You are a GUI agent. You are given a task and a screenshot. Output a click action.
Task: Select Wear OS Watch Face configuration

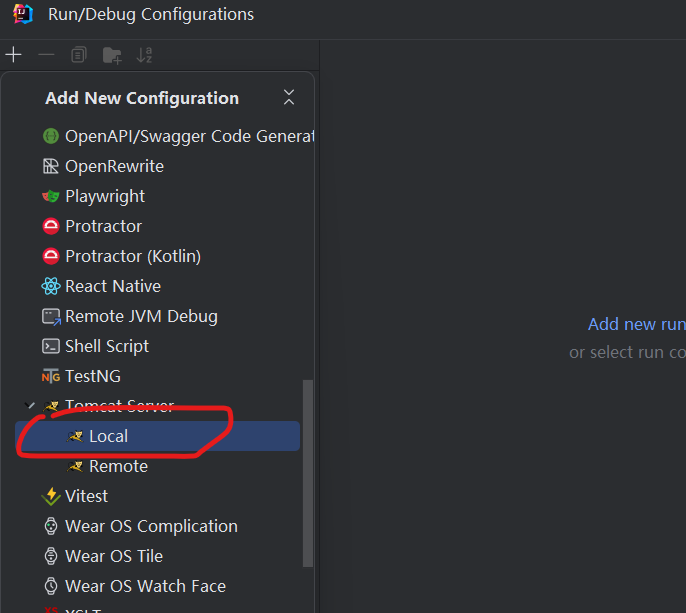(x=135, y=586)
